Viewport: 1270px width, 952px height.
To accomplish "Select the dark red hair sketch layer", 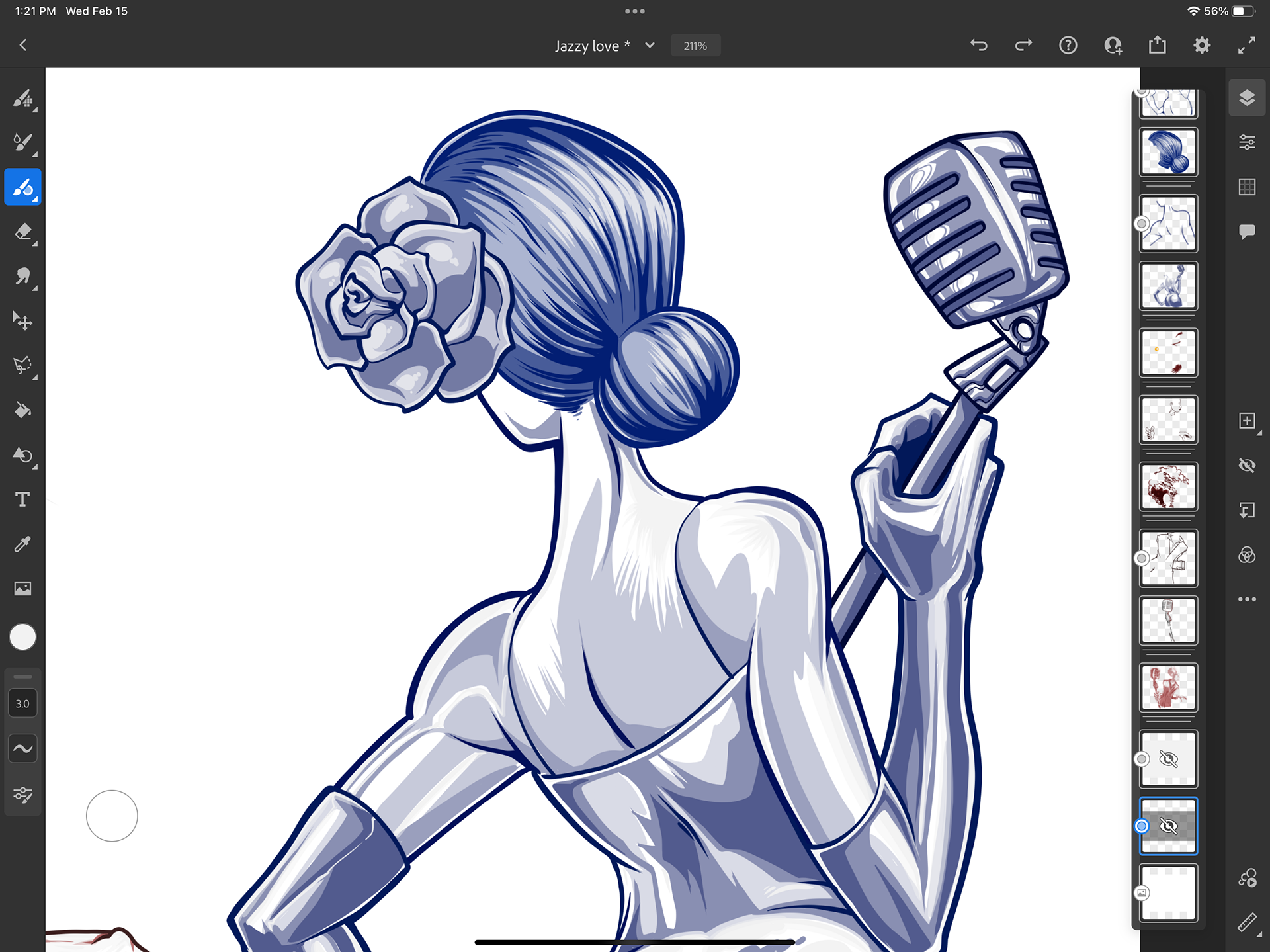I will (x=1168, y=486).
